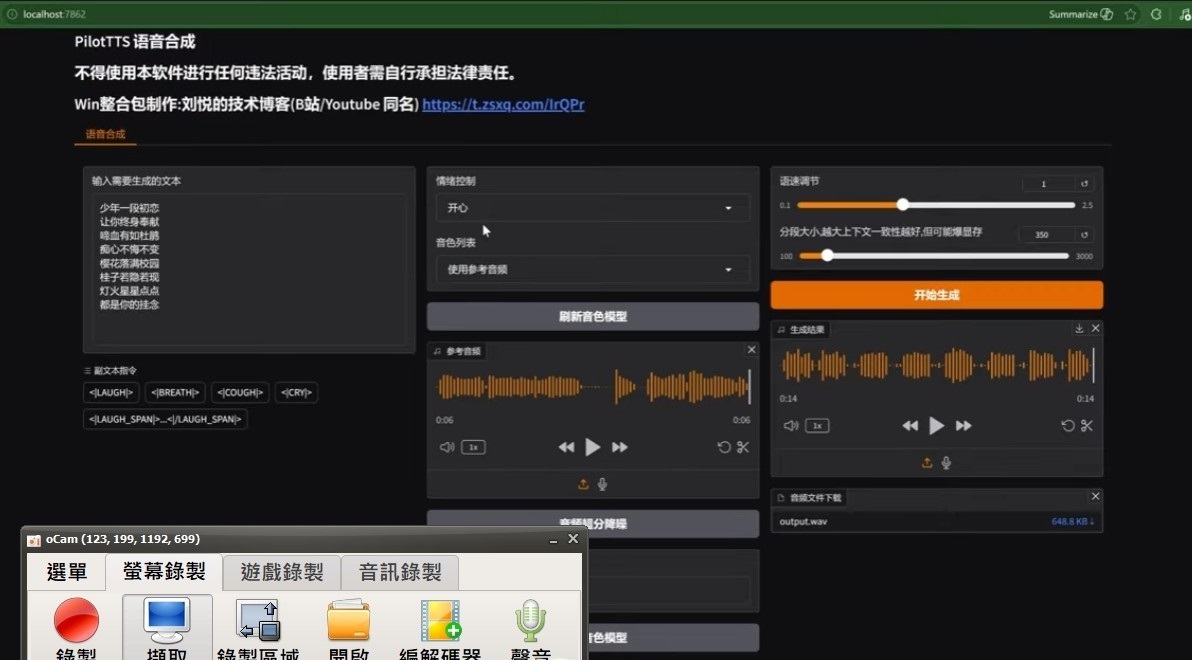Mute volume in generated result player
1192x660 pixels.
(x=791, y=426)
